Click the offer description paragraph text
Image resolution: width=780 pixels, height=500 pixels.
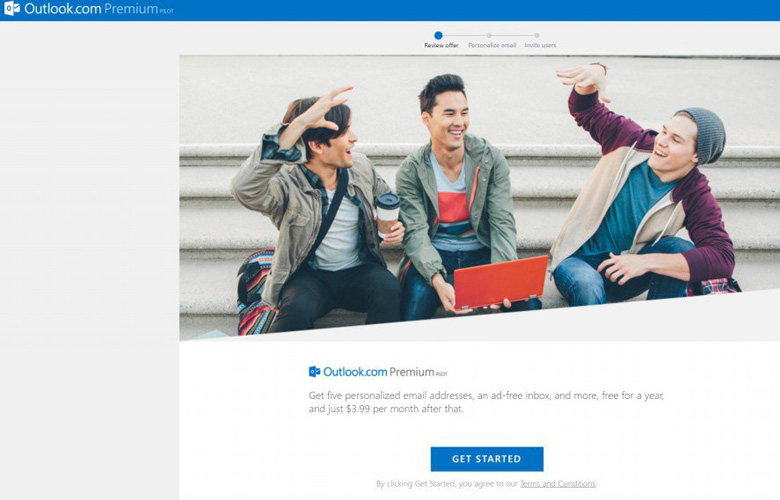click(x=486, y=402)
